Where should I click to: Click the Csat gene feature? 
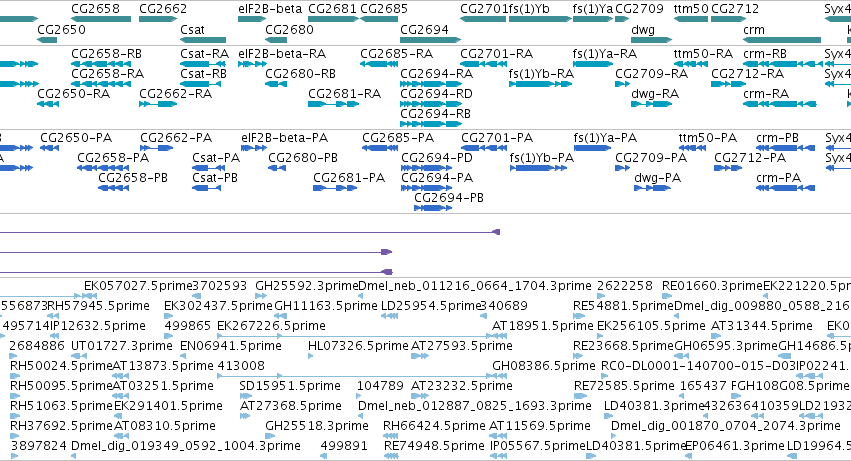point(203,40)
